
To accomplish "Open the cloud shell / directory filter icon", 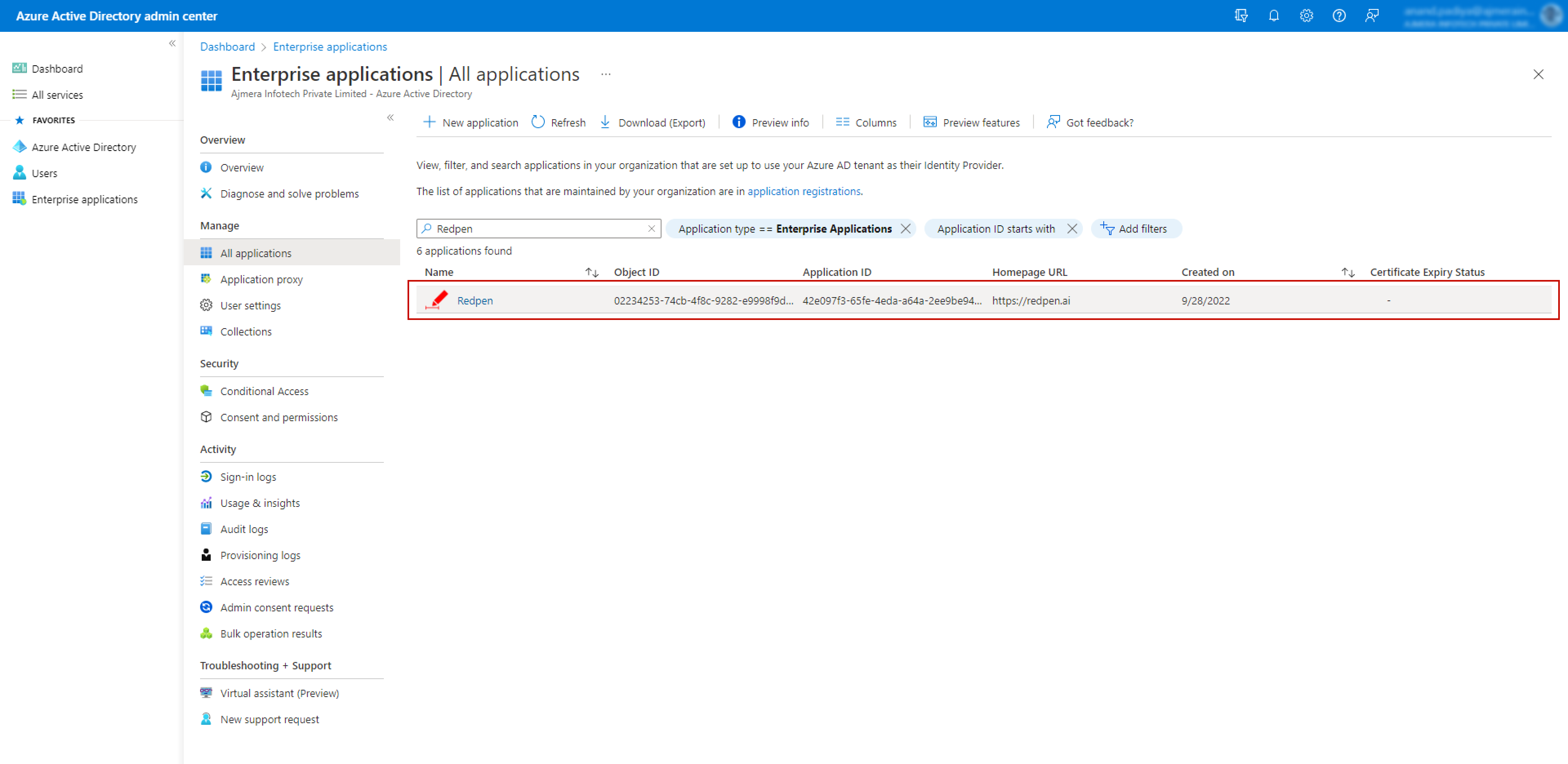I will (x=1241, y=16).
